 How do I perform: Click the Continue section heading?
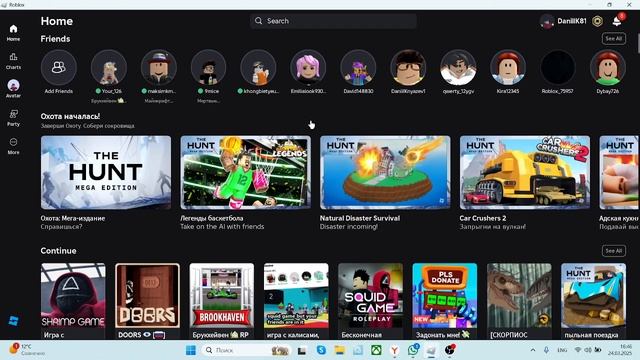[x=58, y=251]
